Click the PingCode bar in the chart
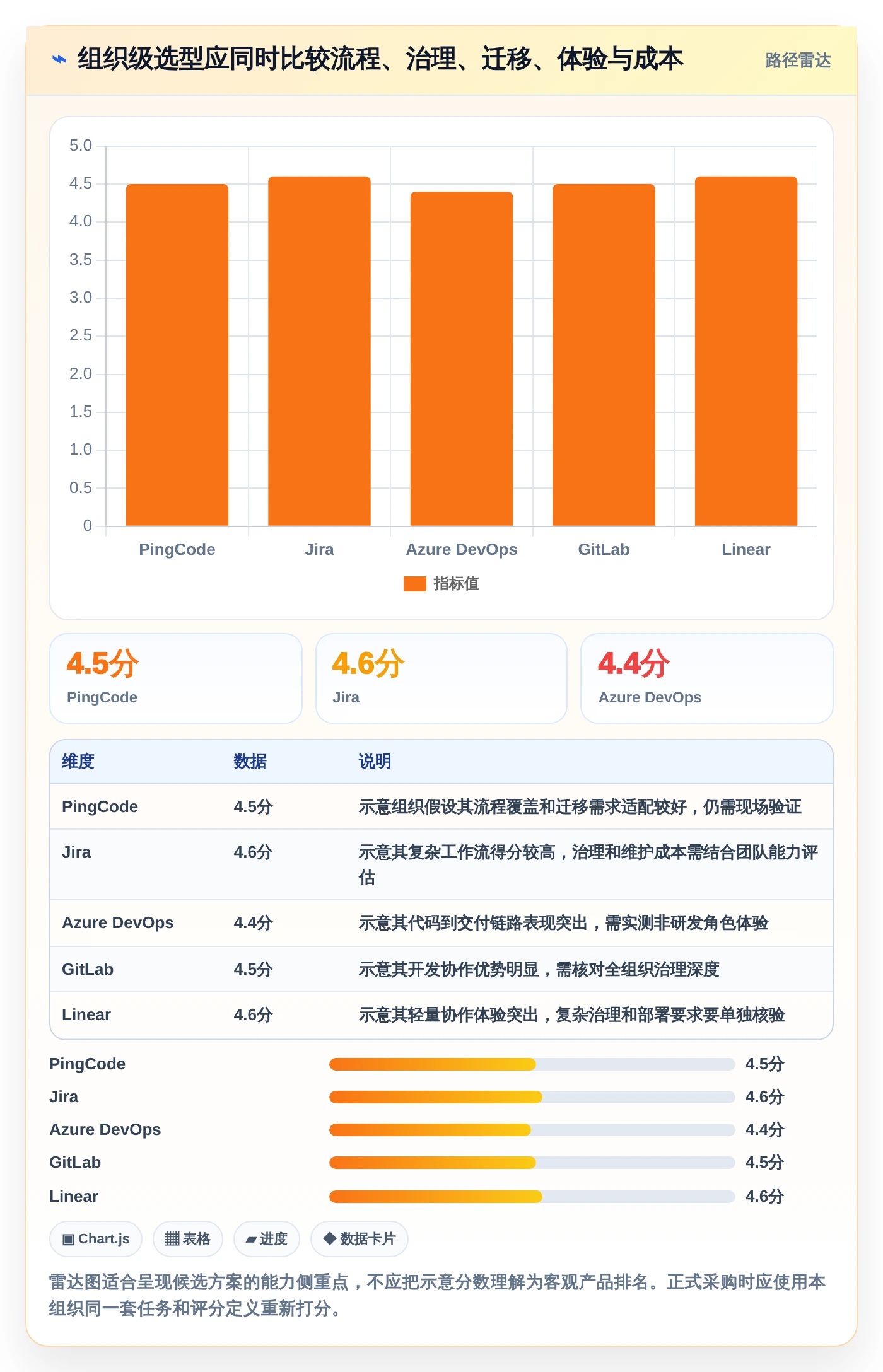Viewport: 883px width, 1372px height. pos(177,355)
